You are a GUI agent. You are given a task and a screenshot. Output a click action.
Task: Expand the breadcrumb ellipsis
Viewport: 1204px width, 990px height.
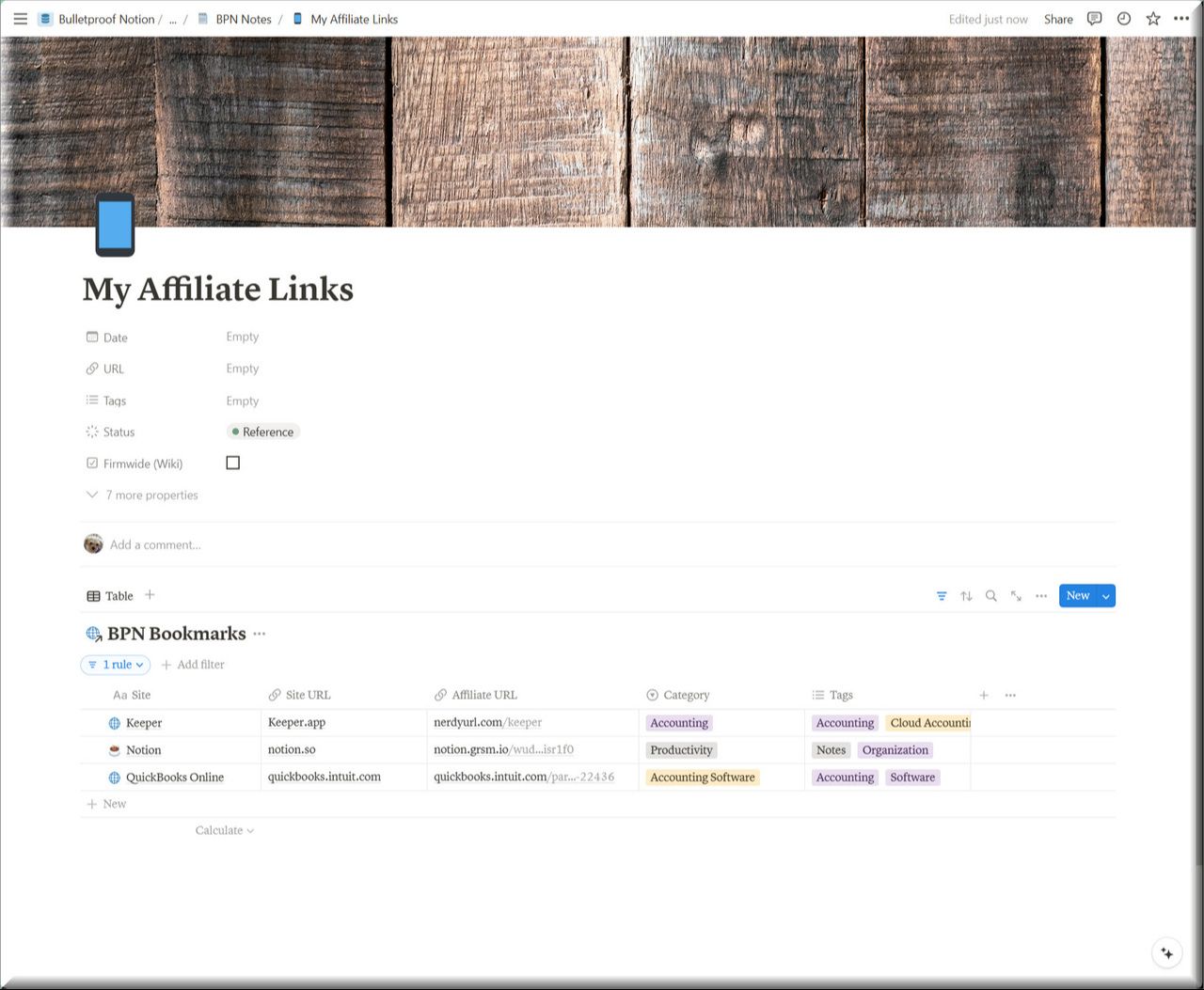click(172, 19)
